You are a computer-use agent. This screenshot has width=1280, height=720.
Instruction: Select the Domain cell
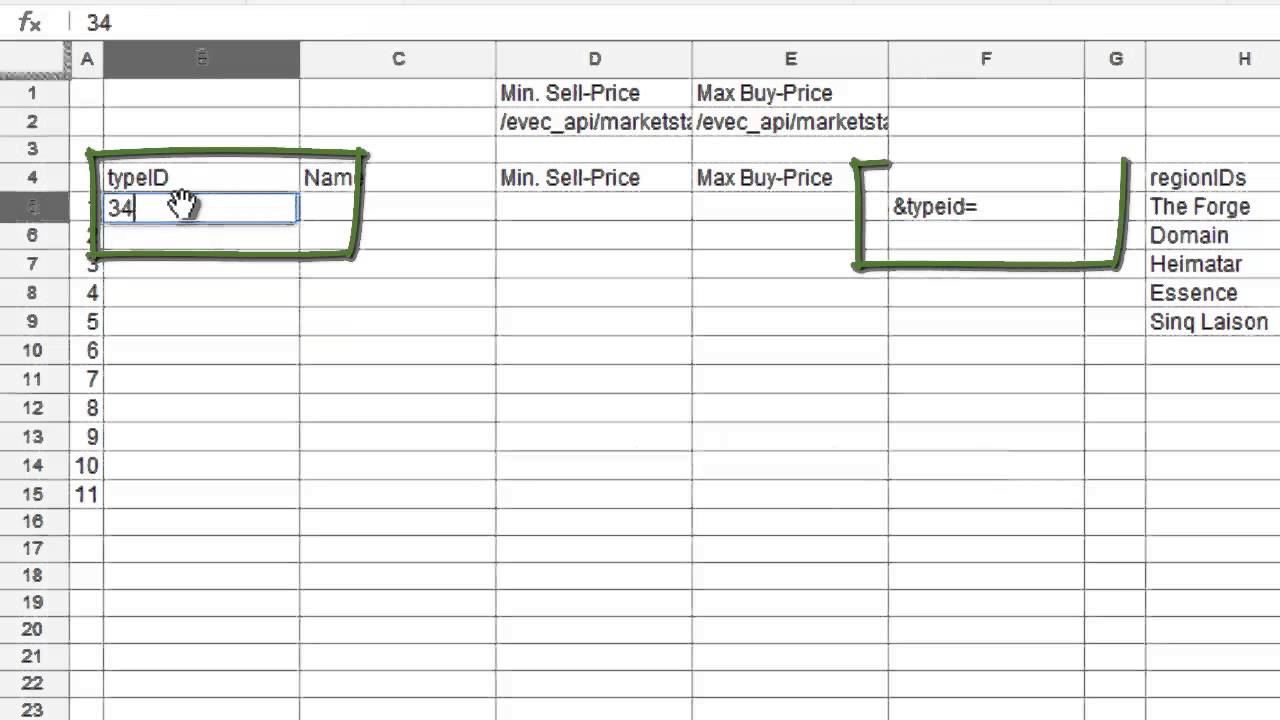pos(1212,236)
